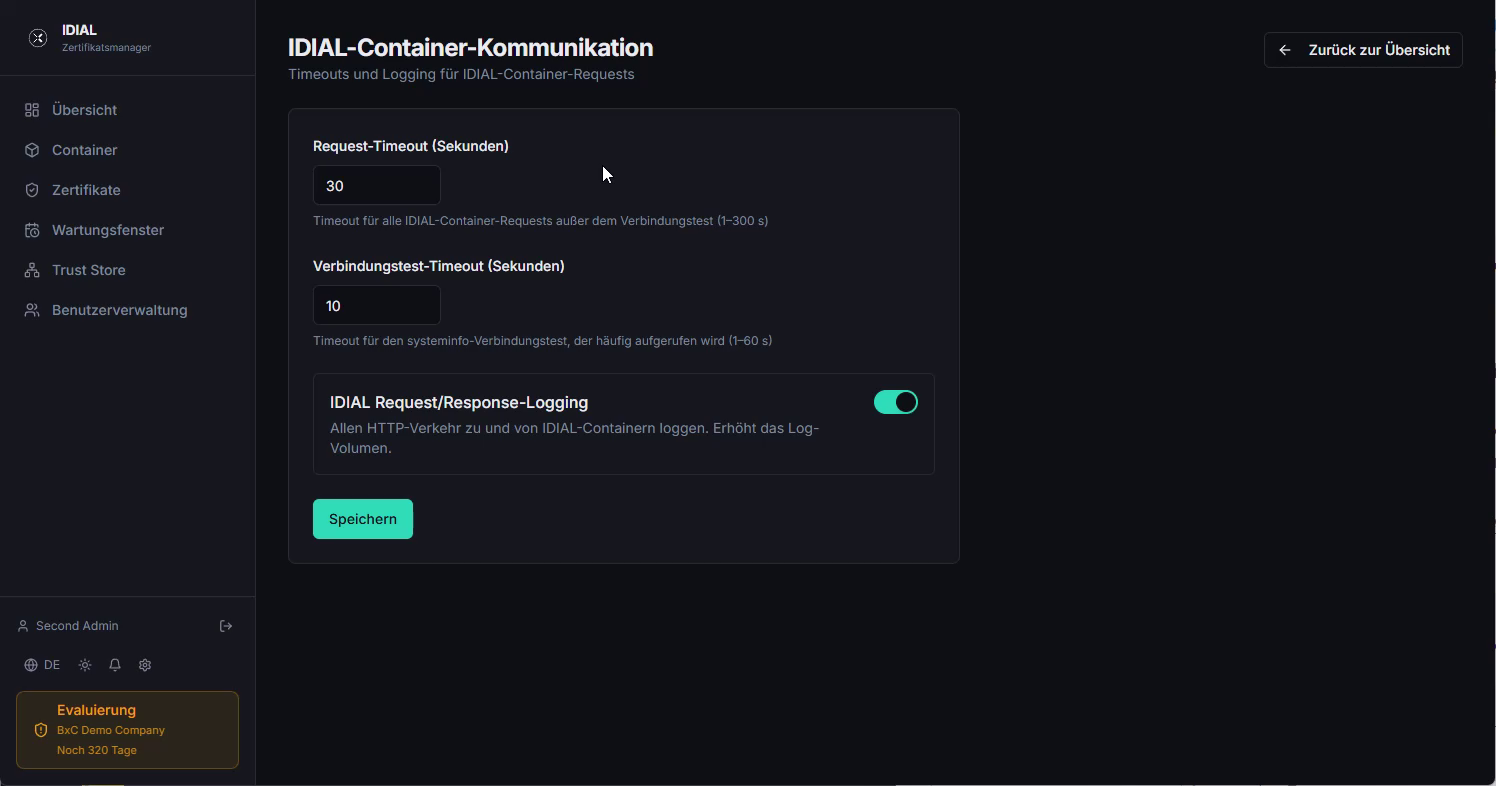Open the Benutzerverwaltung menu item
Viewport: 1496px width, 786px height.
(x=127, y=310)
